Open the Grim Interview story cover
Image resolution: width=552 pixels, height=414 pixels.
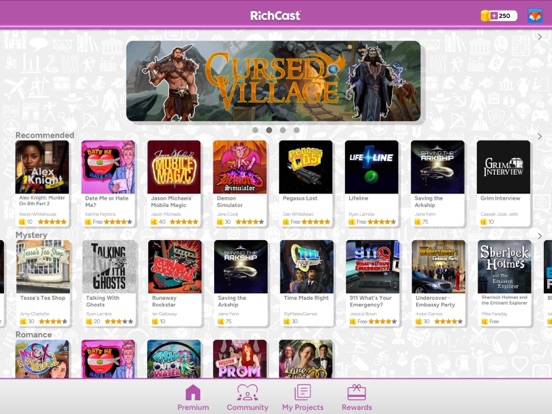(x=503, y=167)
